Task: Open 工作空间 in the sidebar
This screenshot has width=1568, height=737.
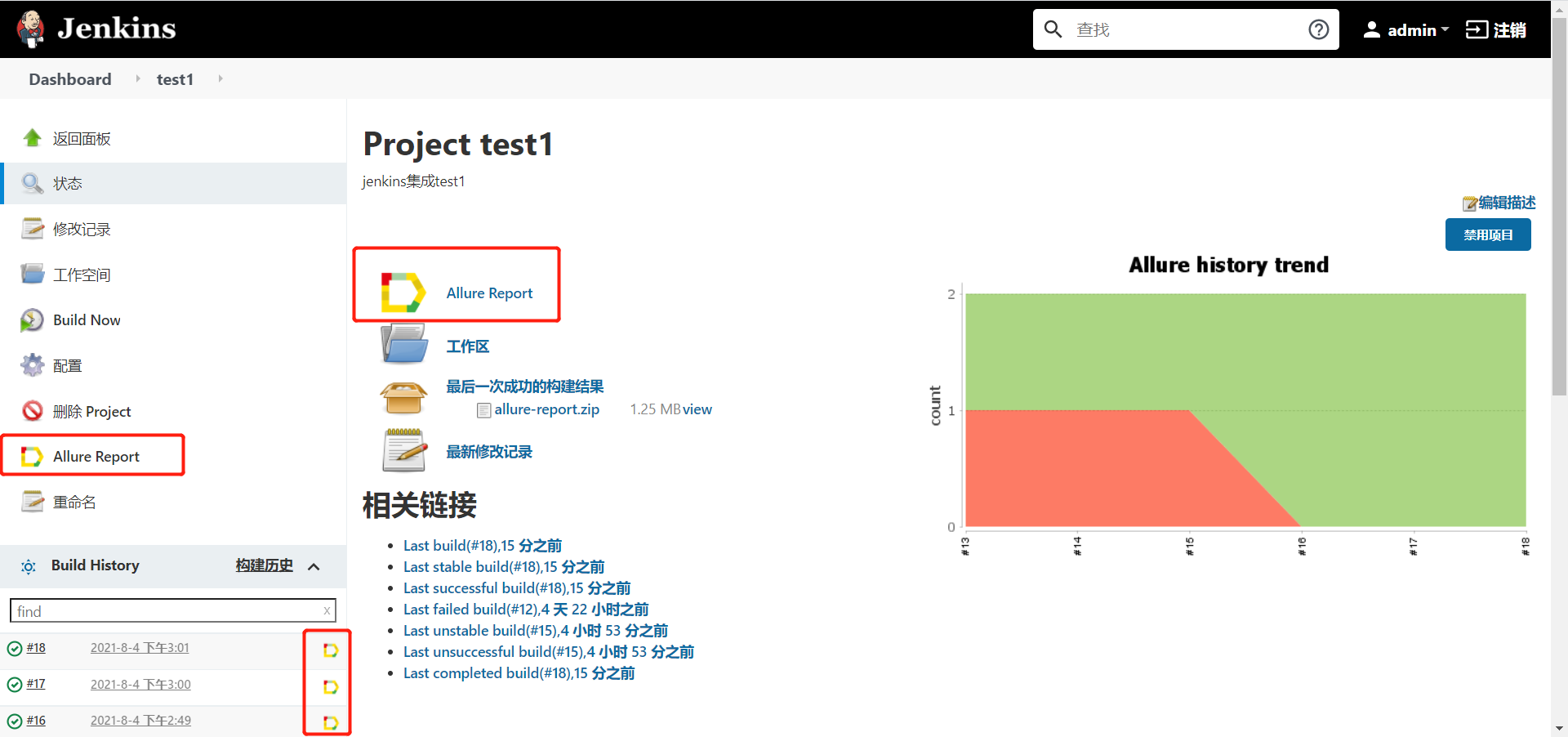Action: pos(82,275)
